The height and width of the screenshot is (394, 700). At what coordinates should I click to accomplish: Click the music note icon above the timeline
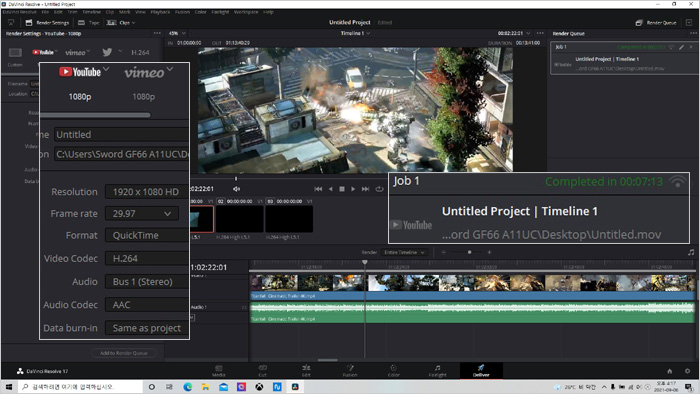[691, 252]
